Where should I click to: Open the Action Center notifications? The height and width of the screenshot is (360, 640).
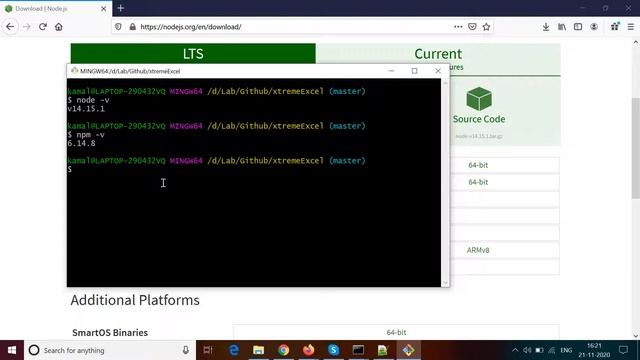[x=623, y=350]
